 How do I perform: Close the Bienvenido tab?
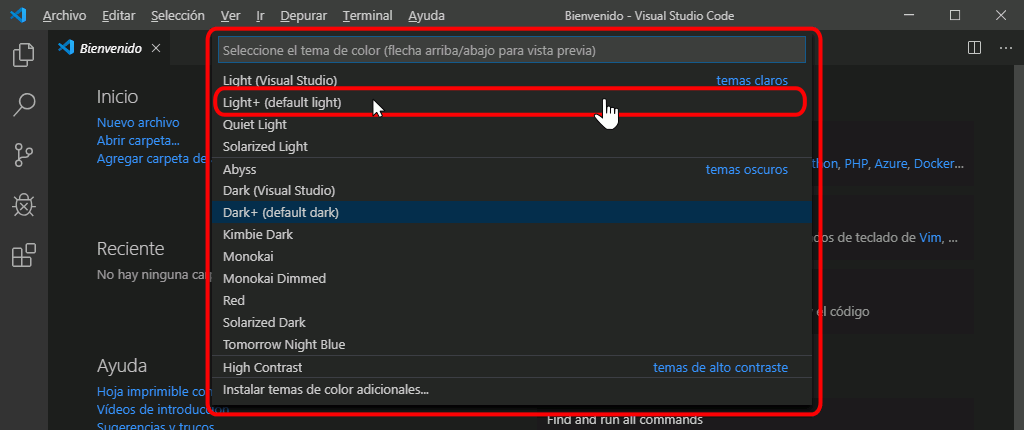click(x=155, y=48)
